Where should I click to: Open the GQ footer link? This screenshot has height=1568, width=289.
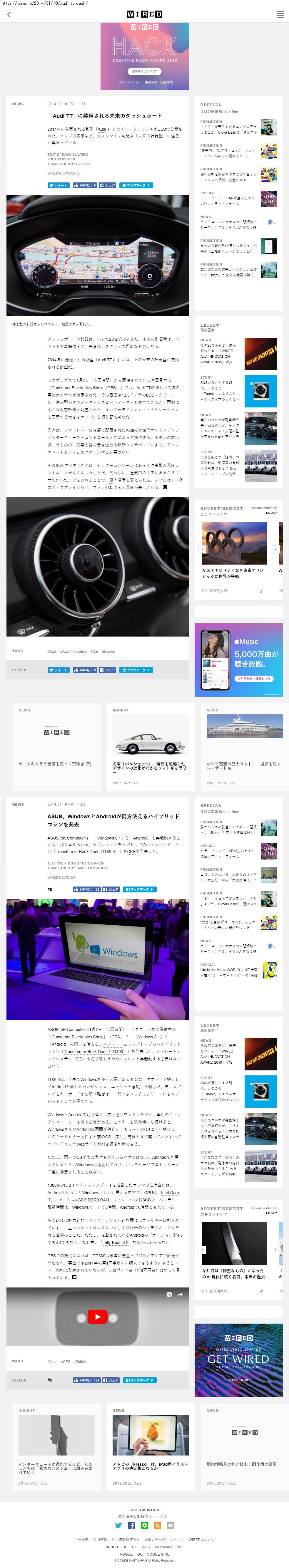coord(140,1554)
